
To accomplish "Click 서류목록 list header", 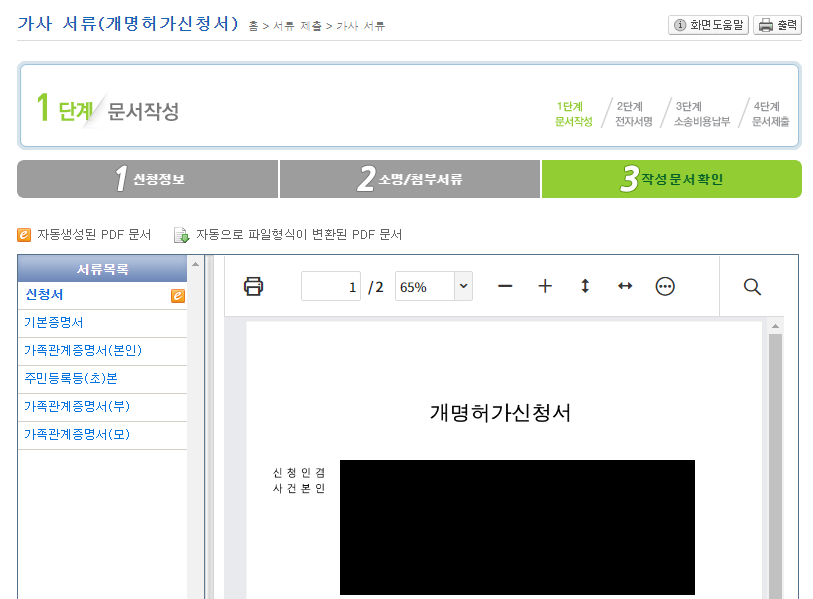I will coord(102,269).
